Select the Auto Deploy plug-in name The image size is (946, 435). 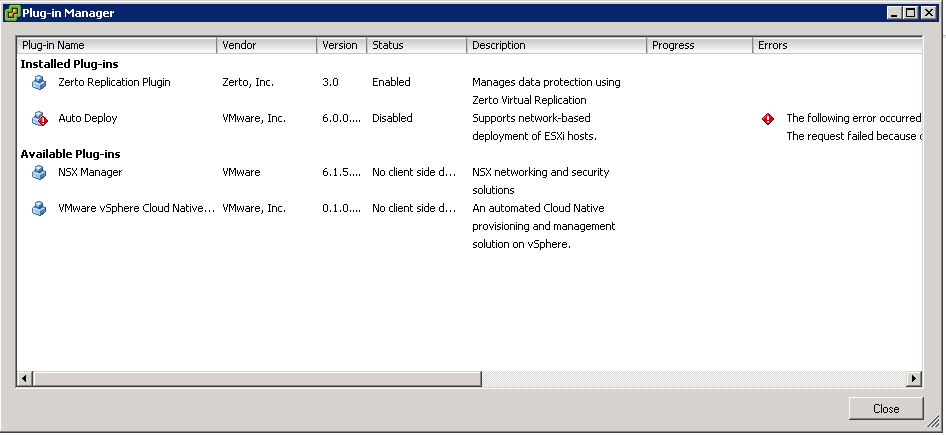point(87,118)
